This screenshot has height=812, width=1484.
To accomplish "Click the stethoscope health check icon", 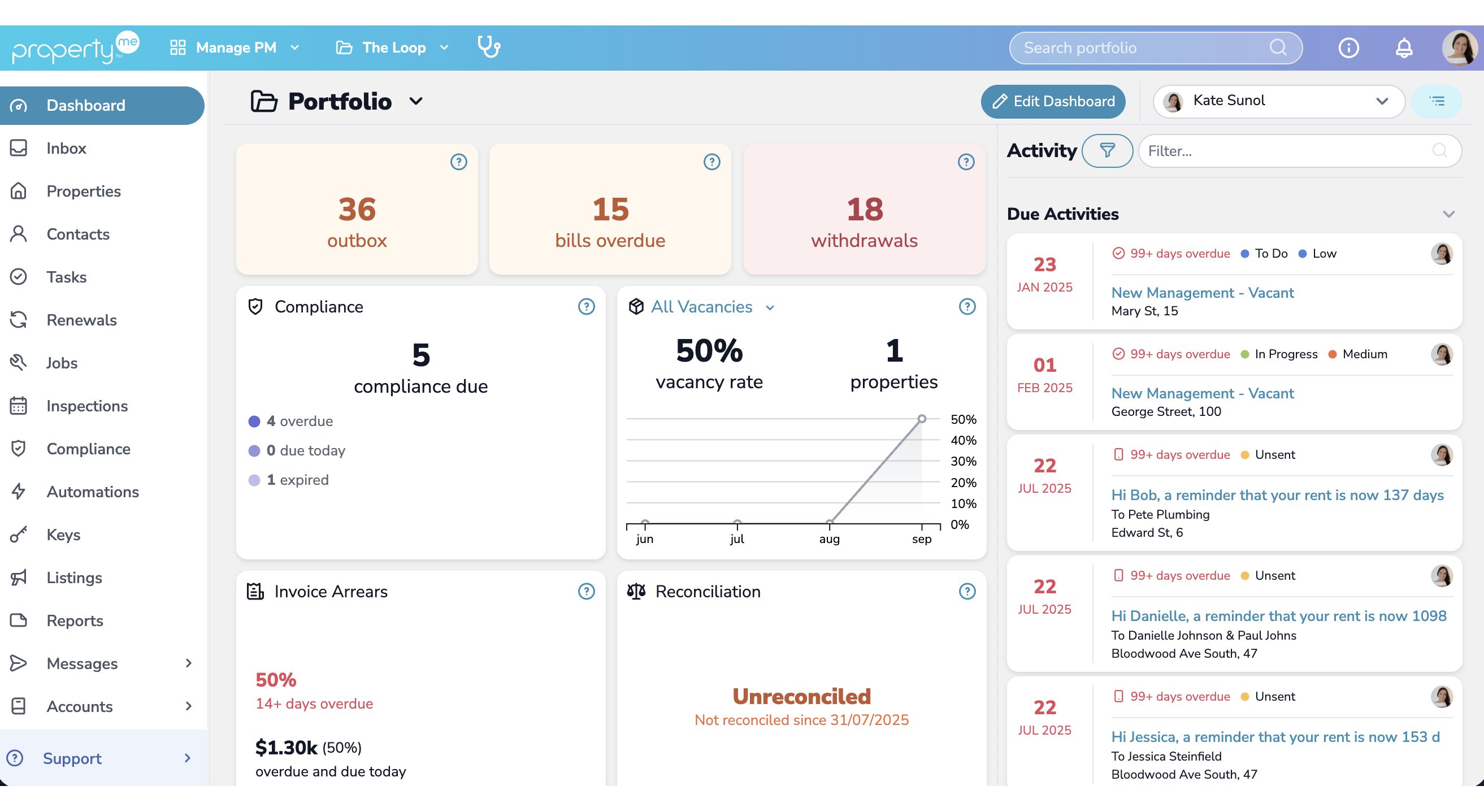I will coord(488,47).
